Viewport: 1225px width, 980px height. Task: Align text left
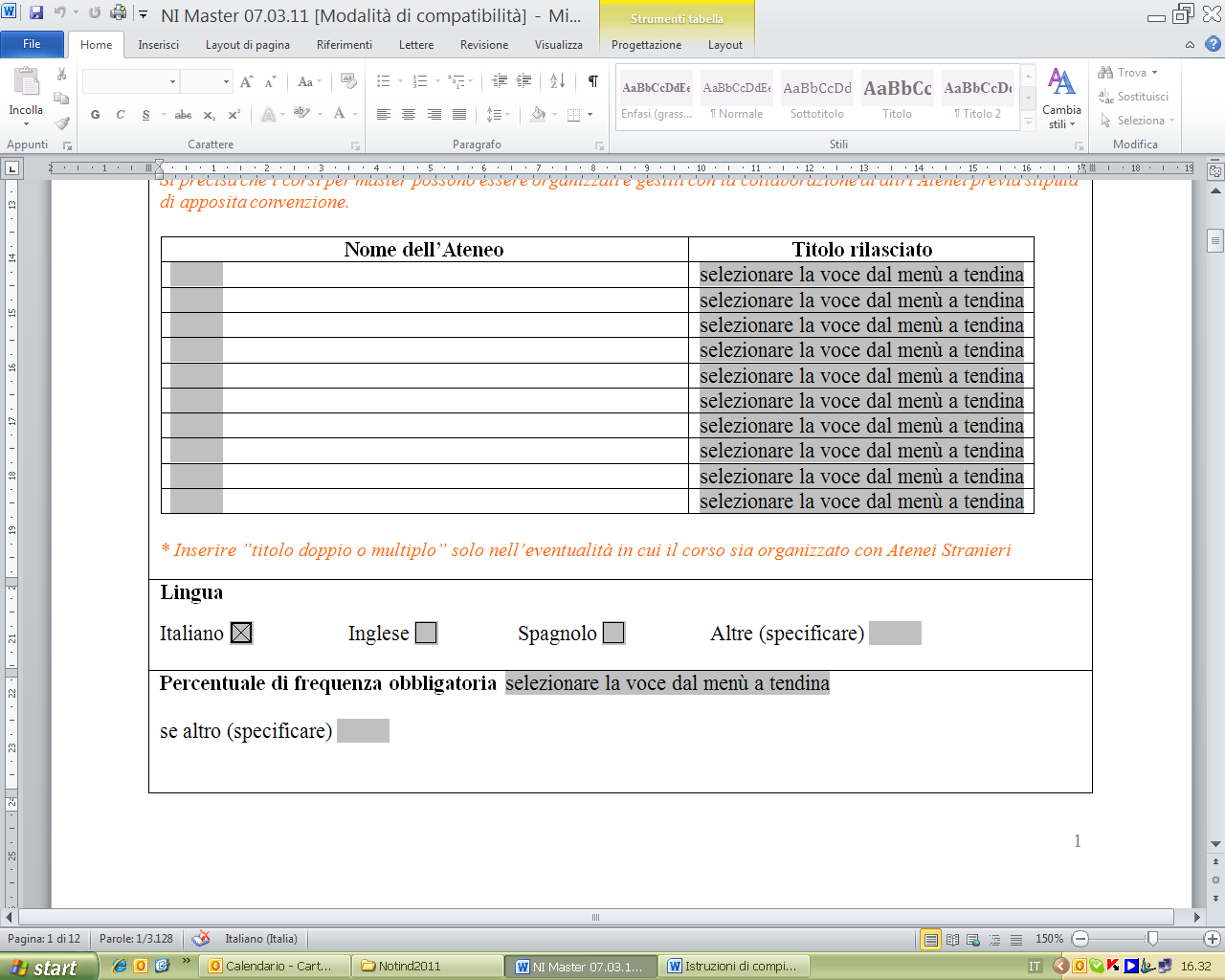click(x=384, y=114)
